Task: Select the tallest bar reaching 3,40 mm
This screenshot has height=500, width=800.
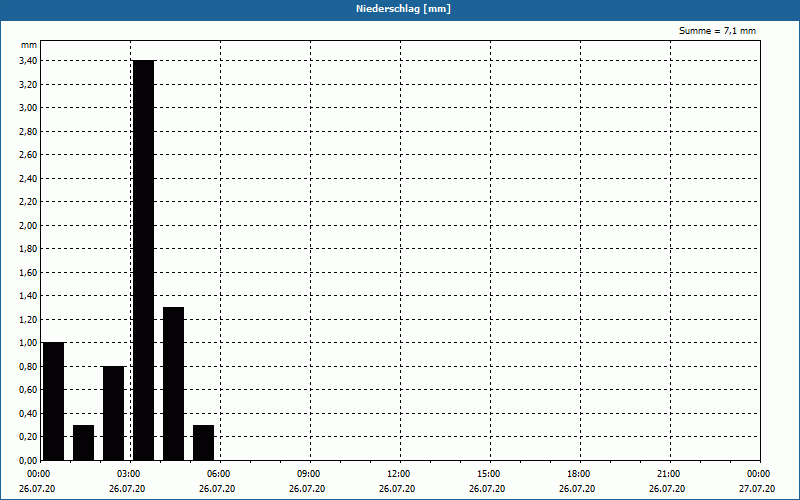Action: pyautogui.click(x=143, y=260)
